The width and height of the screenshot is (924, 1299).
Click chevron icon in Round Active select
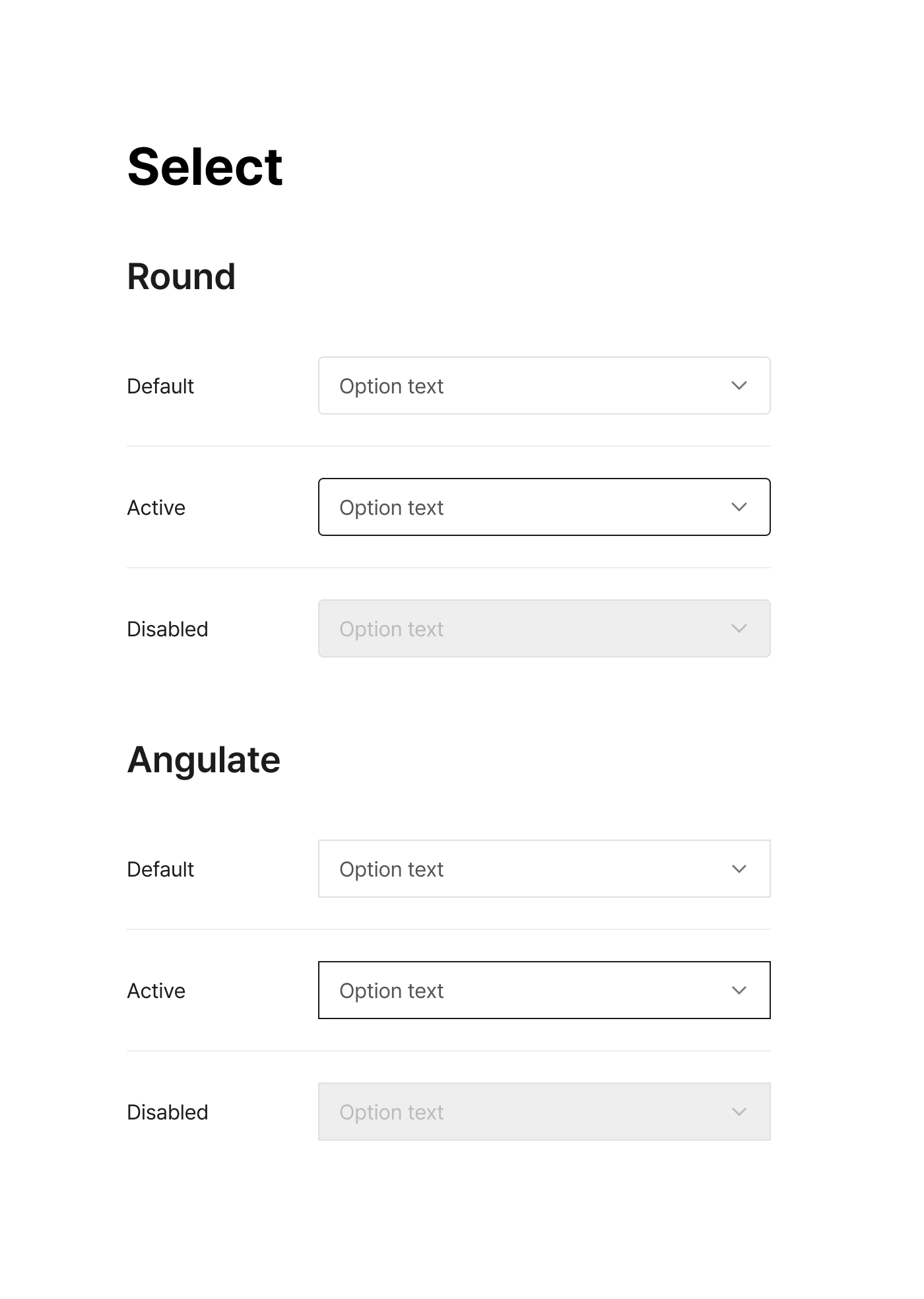click(739, 507)
